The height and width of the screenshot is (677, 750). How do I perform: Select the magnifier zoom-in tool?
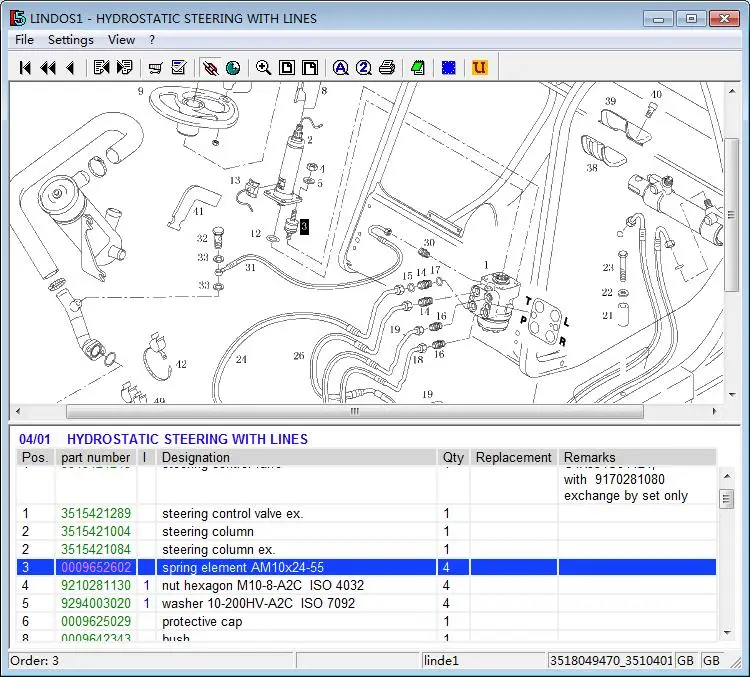click(x=263, y=68)
